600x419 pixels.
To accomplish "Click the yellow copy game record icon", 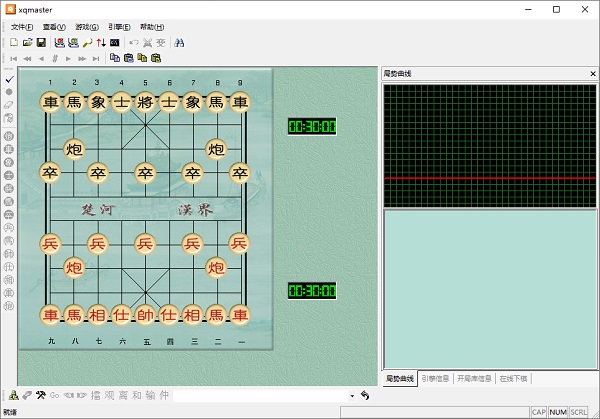I will click(x=142, y=58).
